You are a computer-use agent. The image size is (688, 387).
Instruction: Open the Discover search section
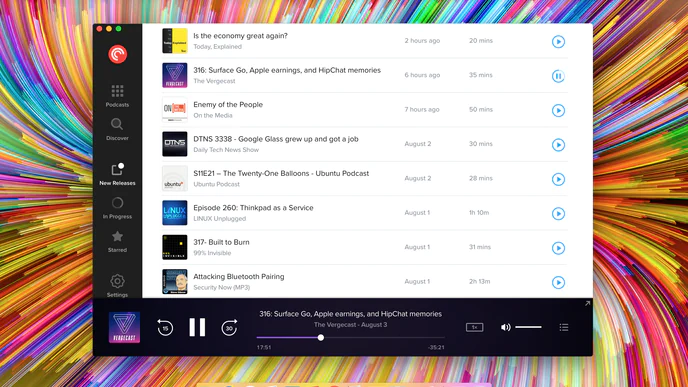click(x=117, y=129)
